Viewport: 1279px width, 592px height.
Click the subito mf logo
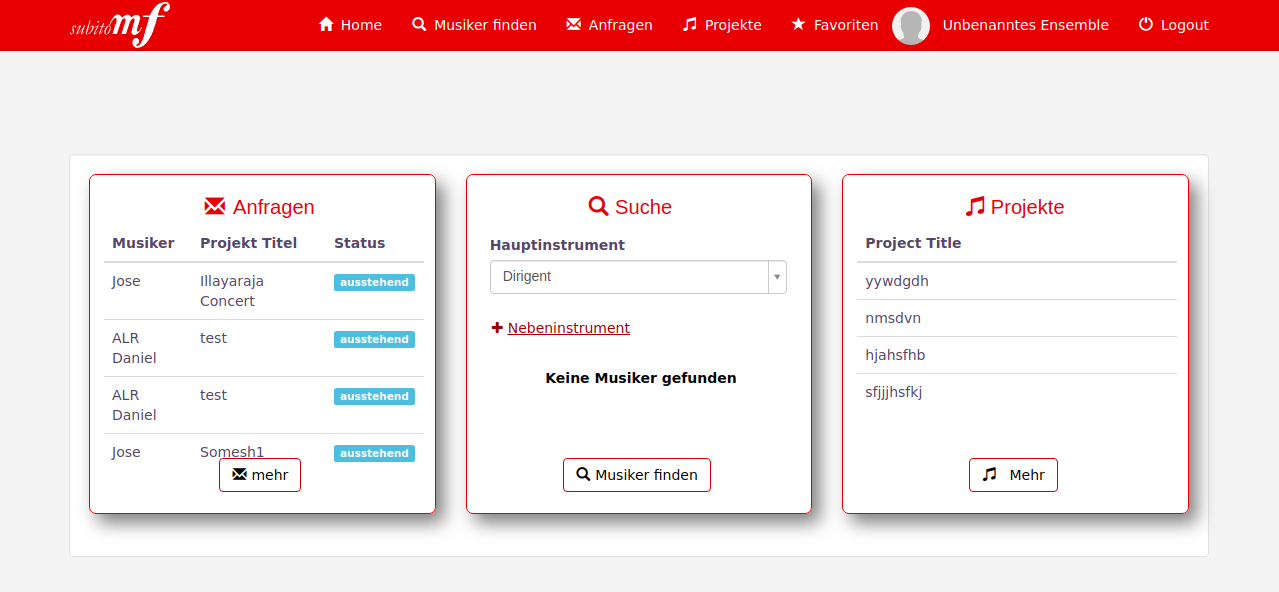pos(119,25)
